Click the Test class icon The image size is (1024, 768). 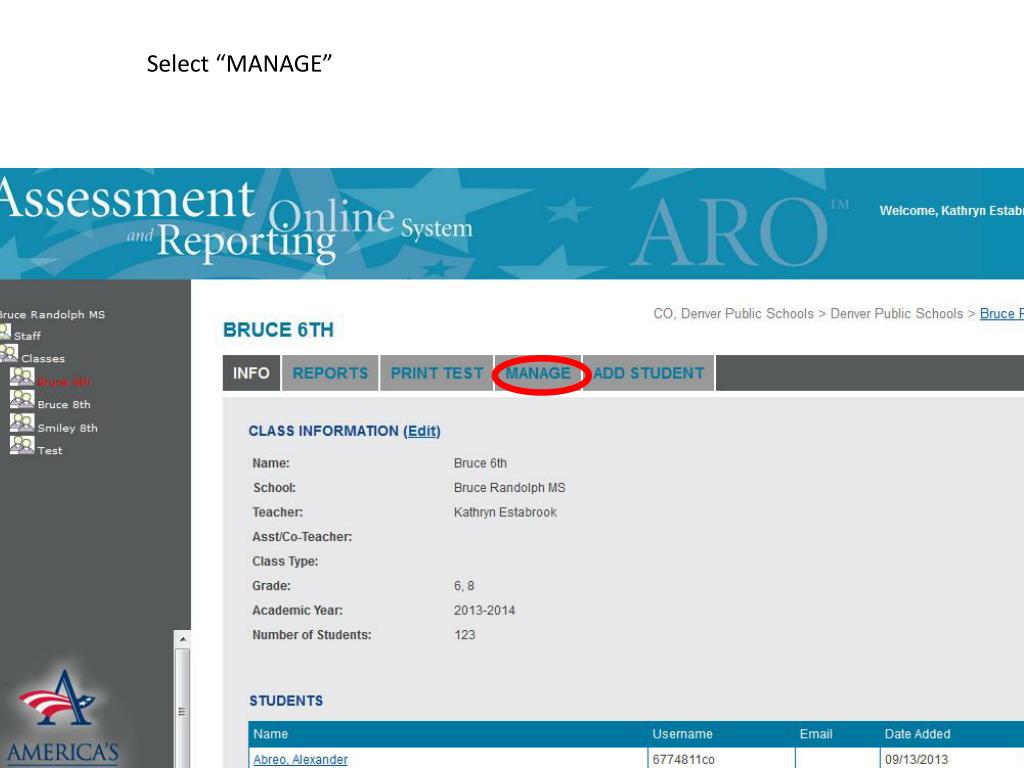22,445
